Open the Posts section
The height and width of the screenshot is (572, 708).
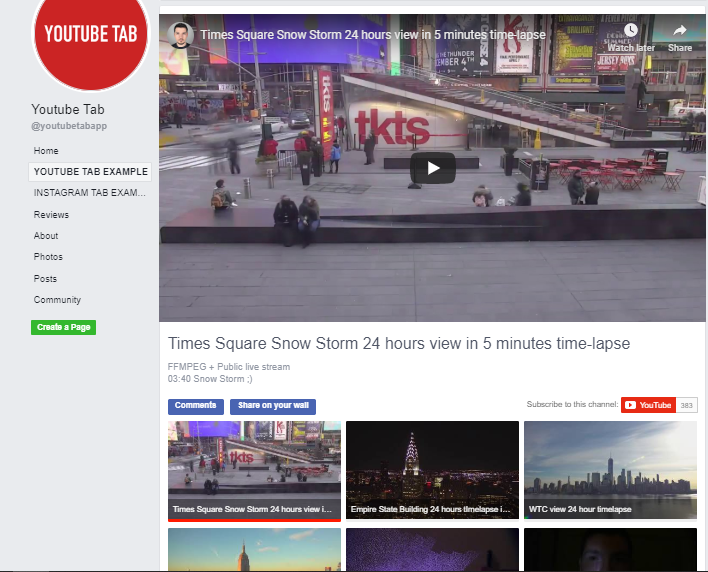(x=45, y=279)
